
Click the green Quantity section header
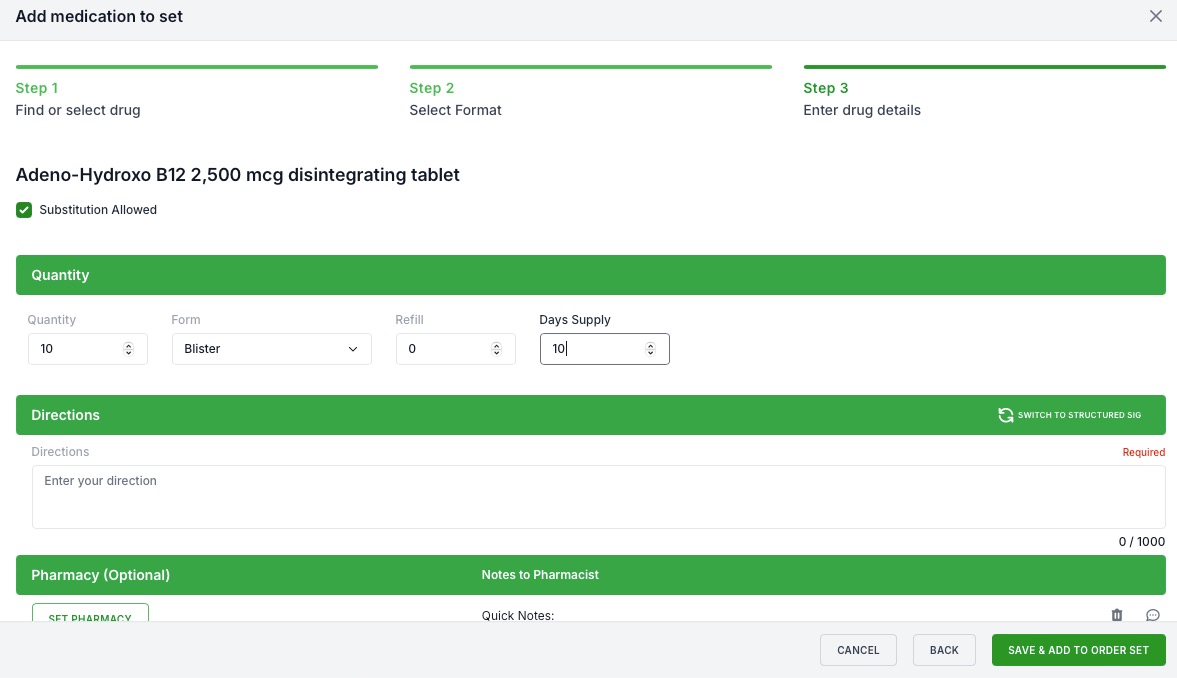(x=591, y=275)
